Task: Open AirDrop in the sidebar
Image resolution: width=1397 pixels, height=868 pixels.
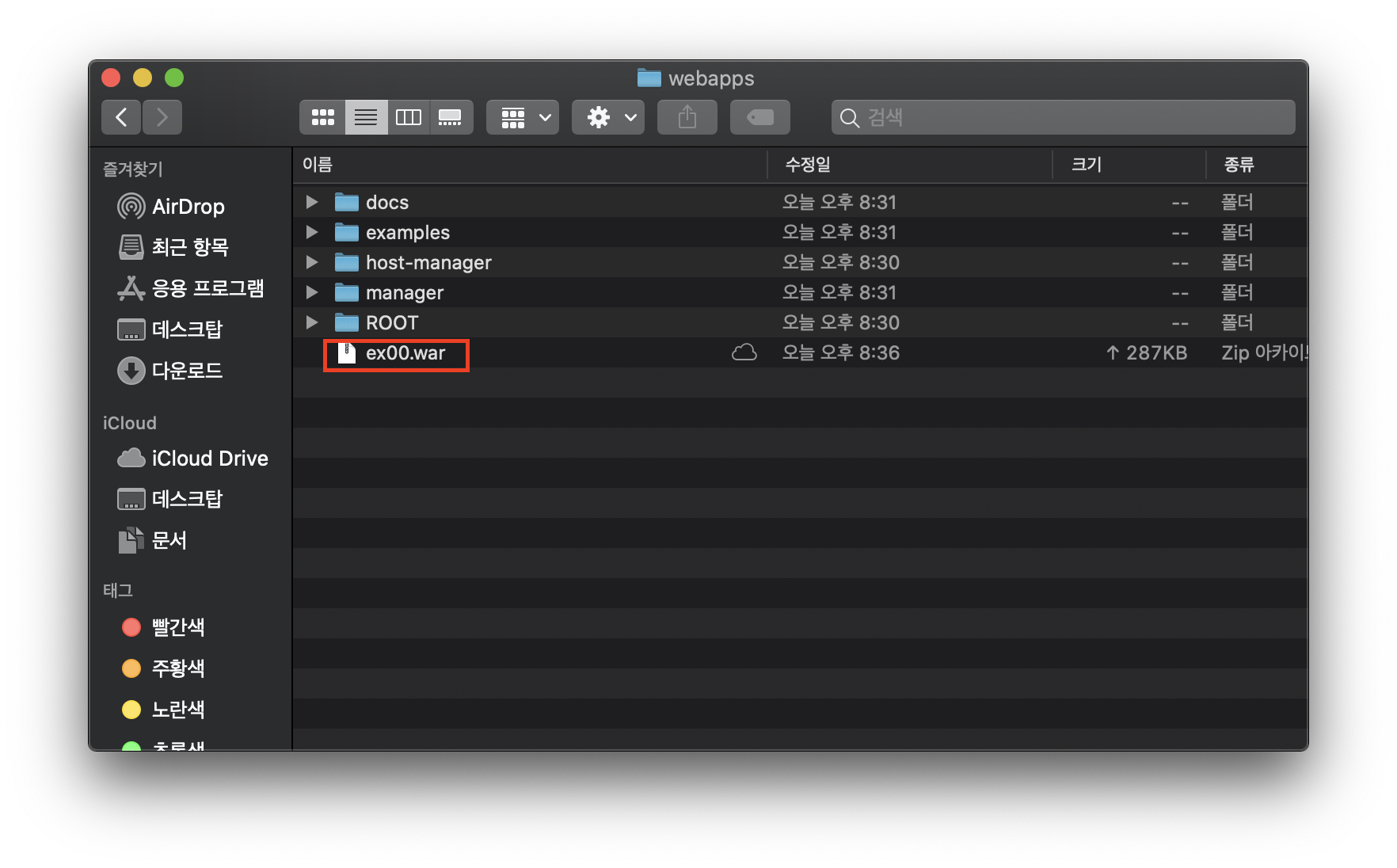Action: (171, 207)
